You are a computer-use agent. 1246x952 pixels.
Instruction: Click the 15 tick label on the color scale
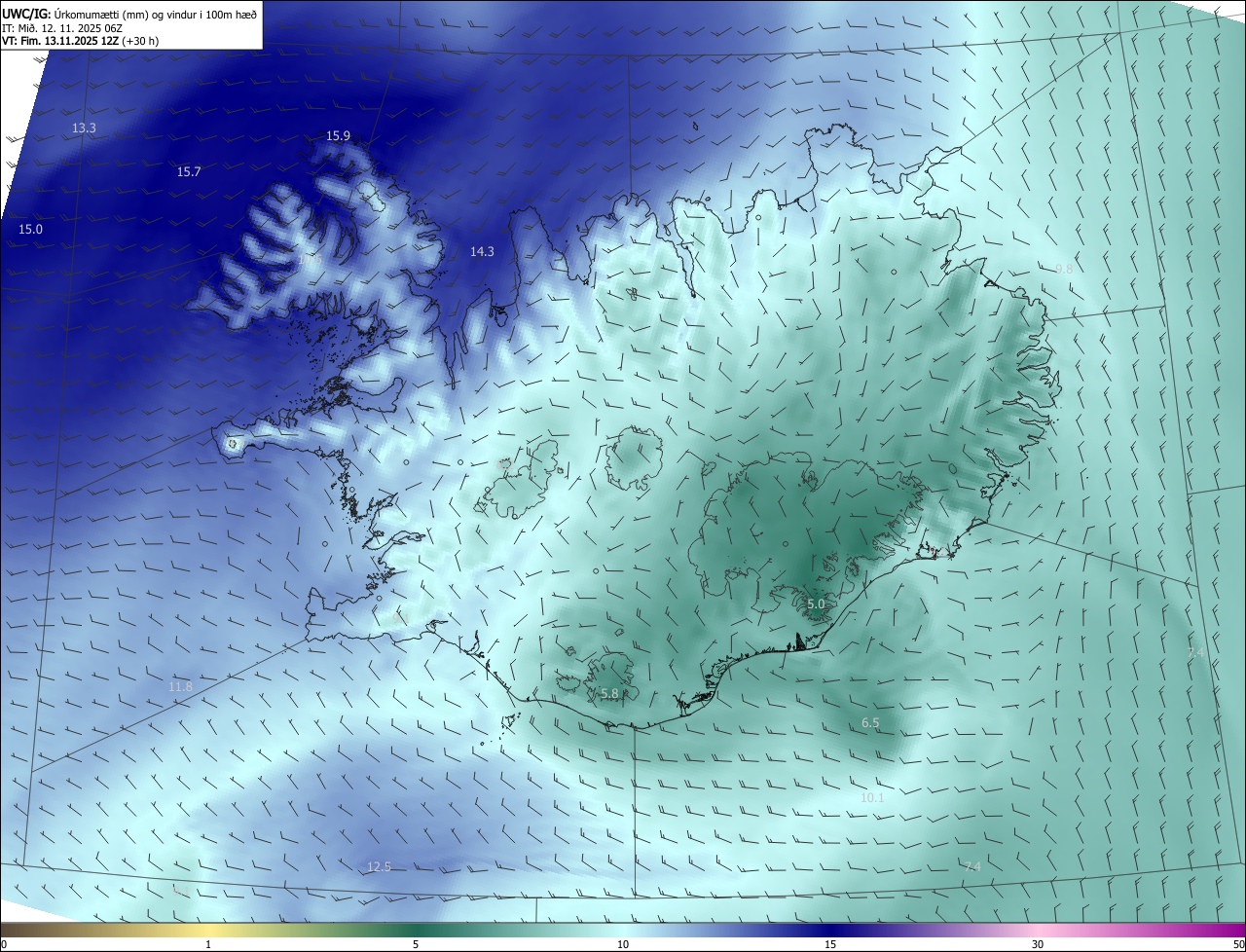[830, 944]
